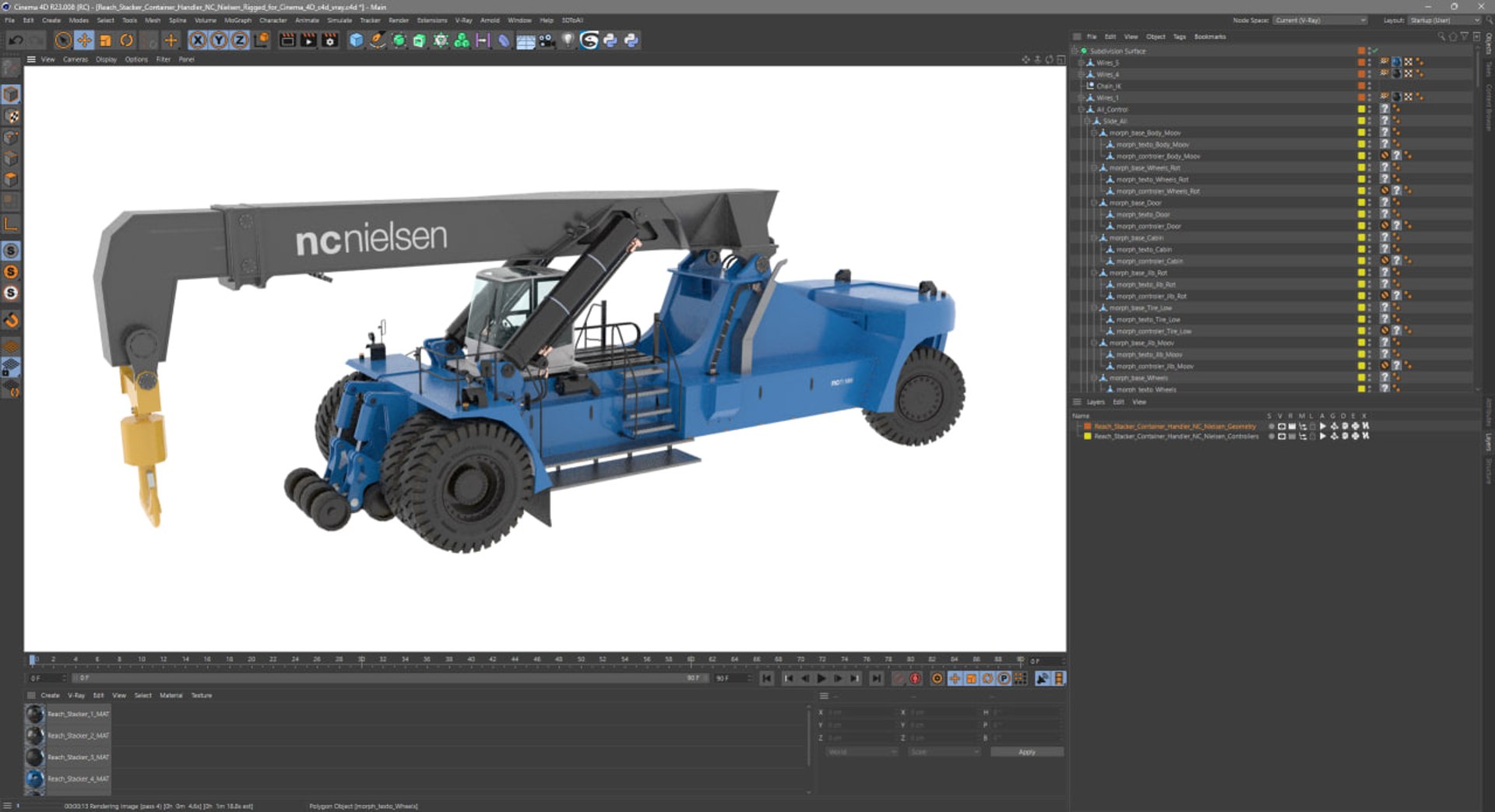The width and height of the screenshot is (1495, 812).
Task: Open the Layout Startup dropdown
Action: pos(1444,20)
